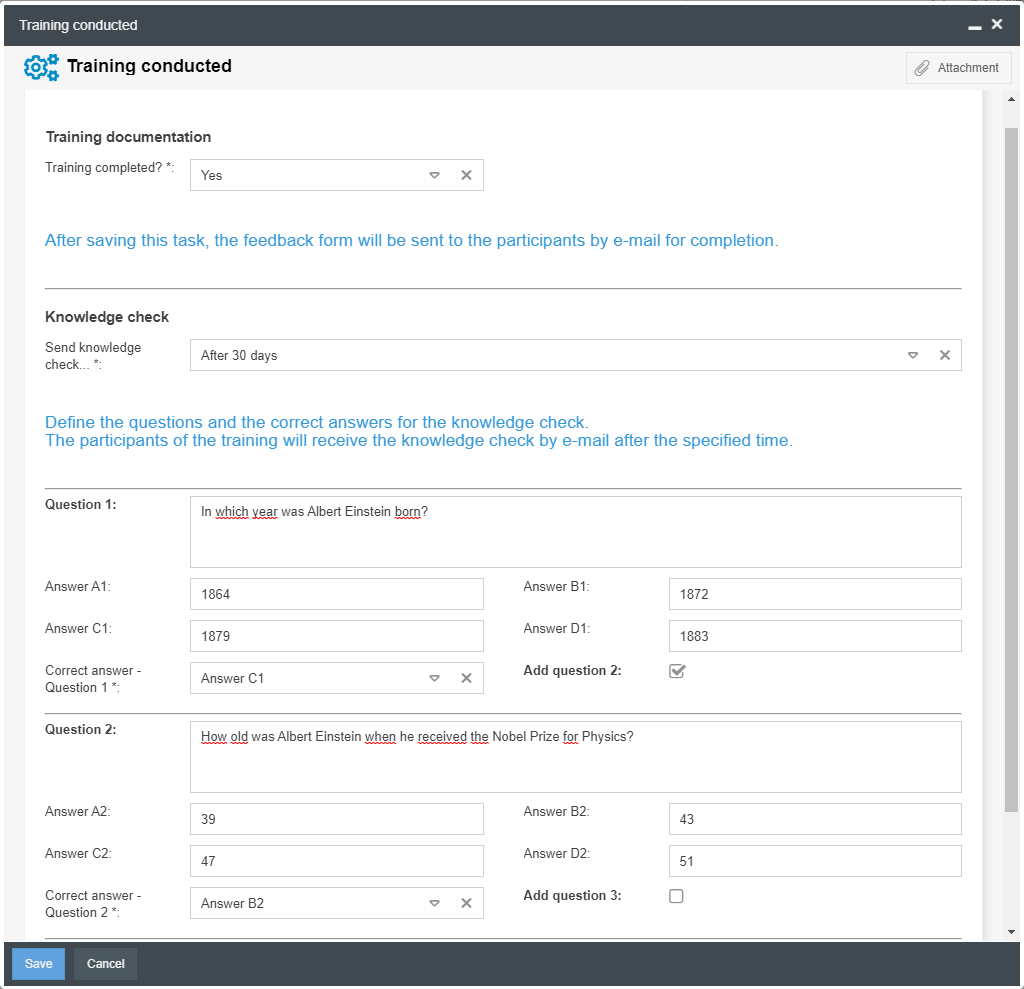Open Correct answer Question 2 dropdown
The width and height of the screenshot is (1024, 989).
(434, 903)
